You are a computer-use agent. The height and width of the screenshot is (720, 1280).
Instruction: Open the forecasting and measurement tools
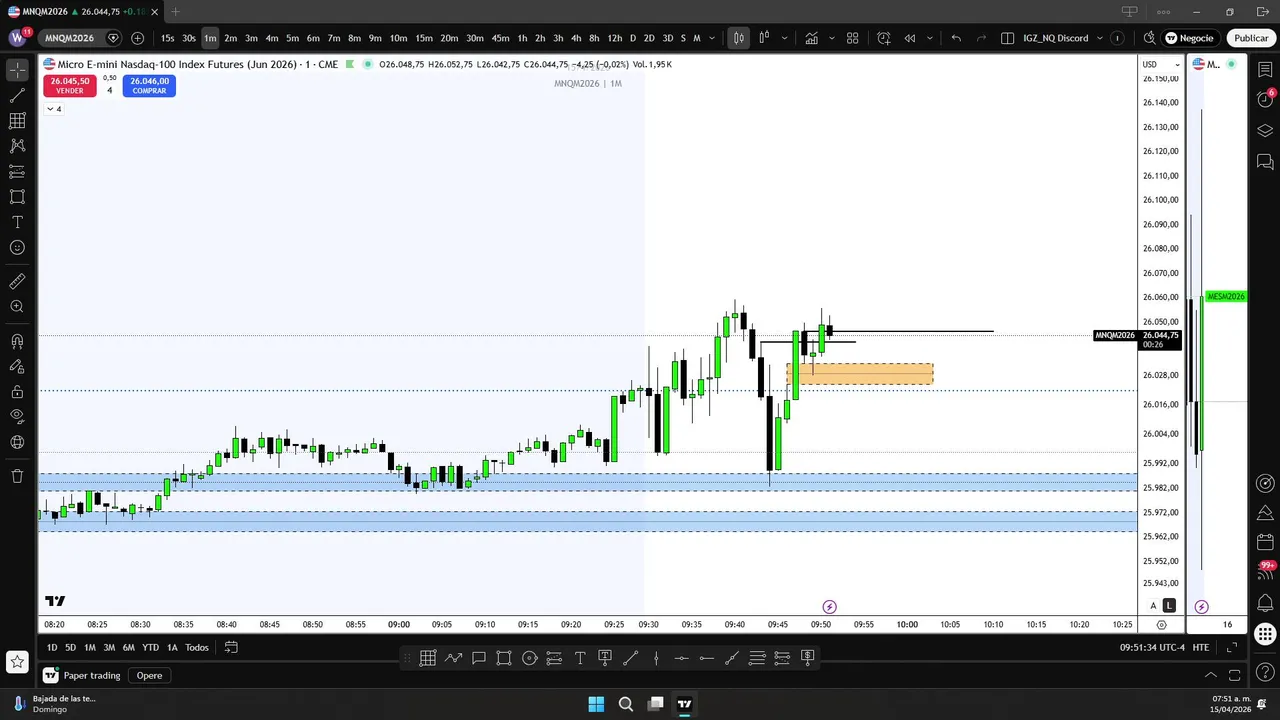(x=17, y=171)
